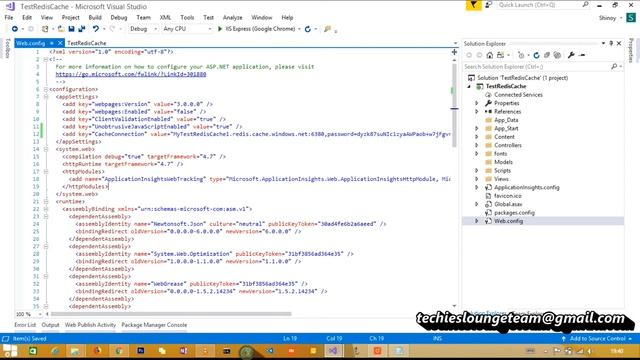Image resolution: width=640 pixels, height=360 pixels.
Task: Click the Open File toolbar icon
Action: pos(61,29)
